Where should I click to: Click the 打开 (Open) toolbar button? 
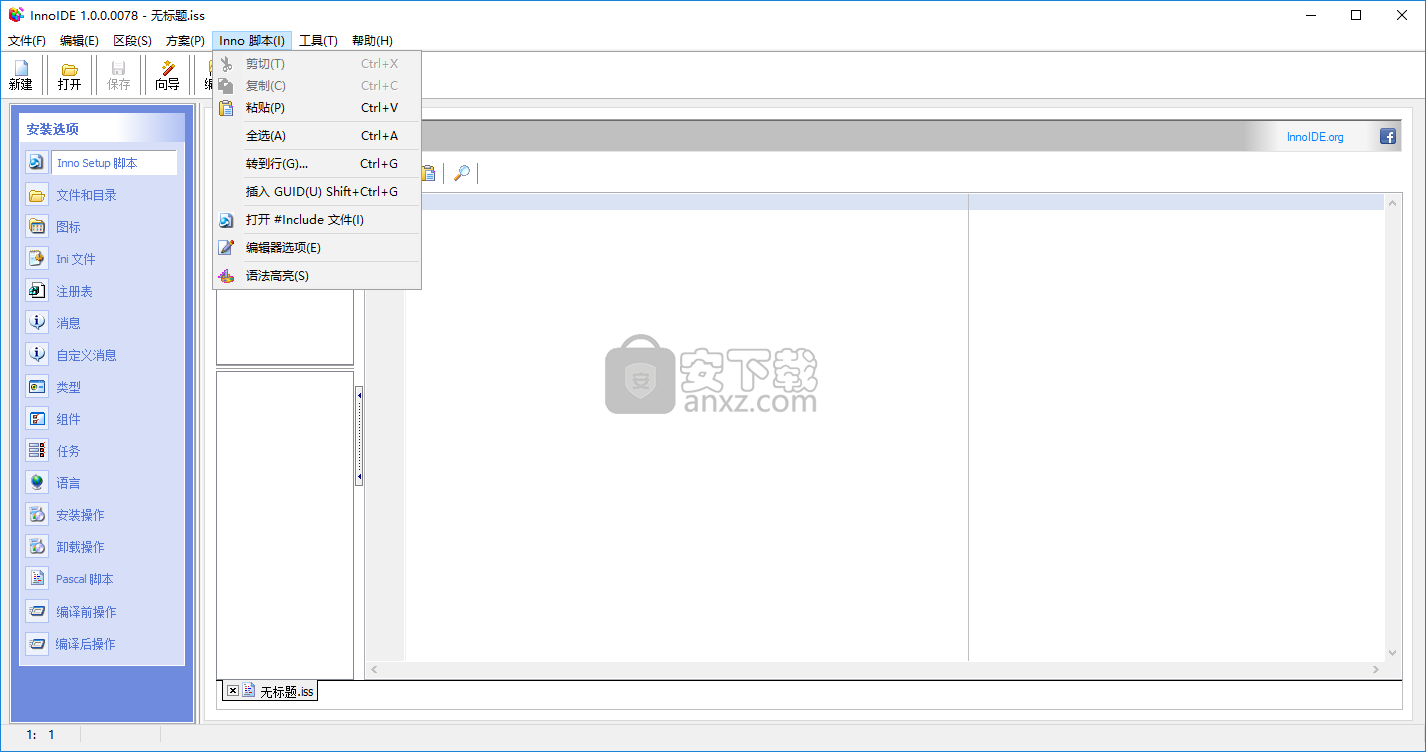tap(69, 75)
